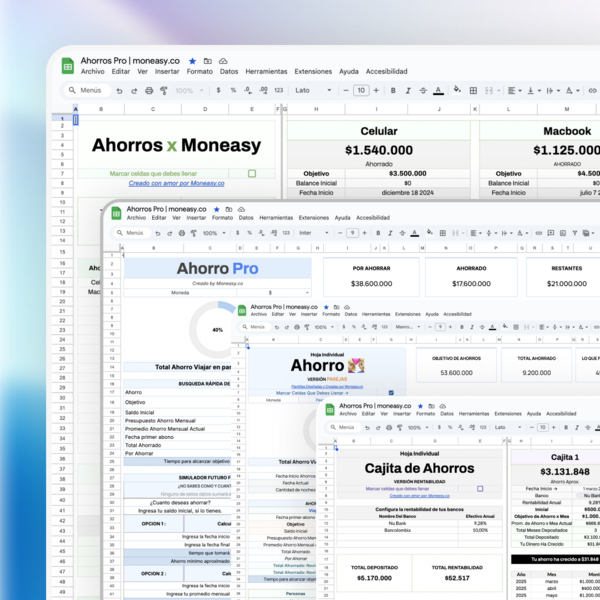600x600 pixels.
Task: Toggle bold in Cajita de Ahorros window
Action: click(566, 427)
